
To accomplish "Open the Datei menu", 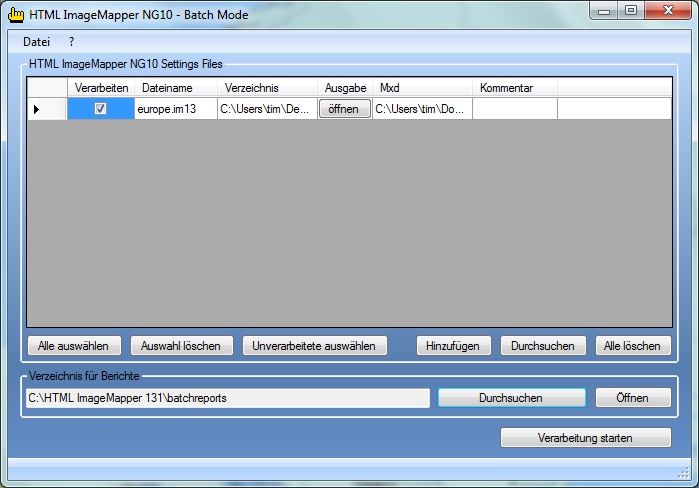I will (36, 42).
